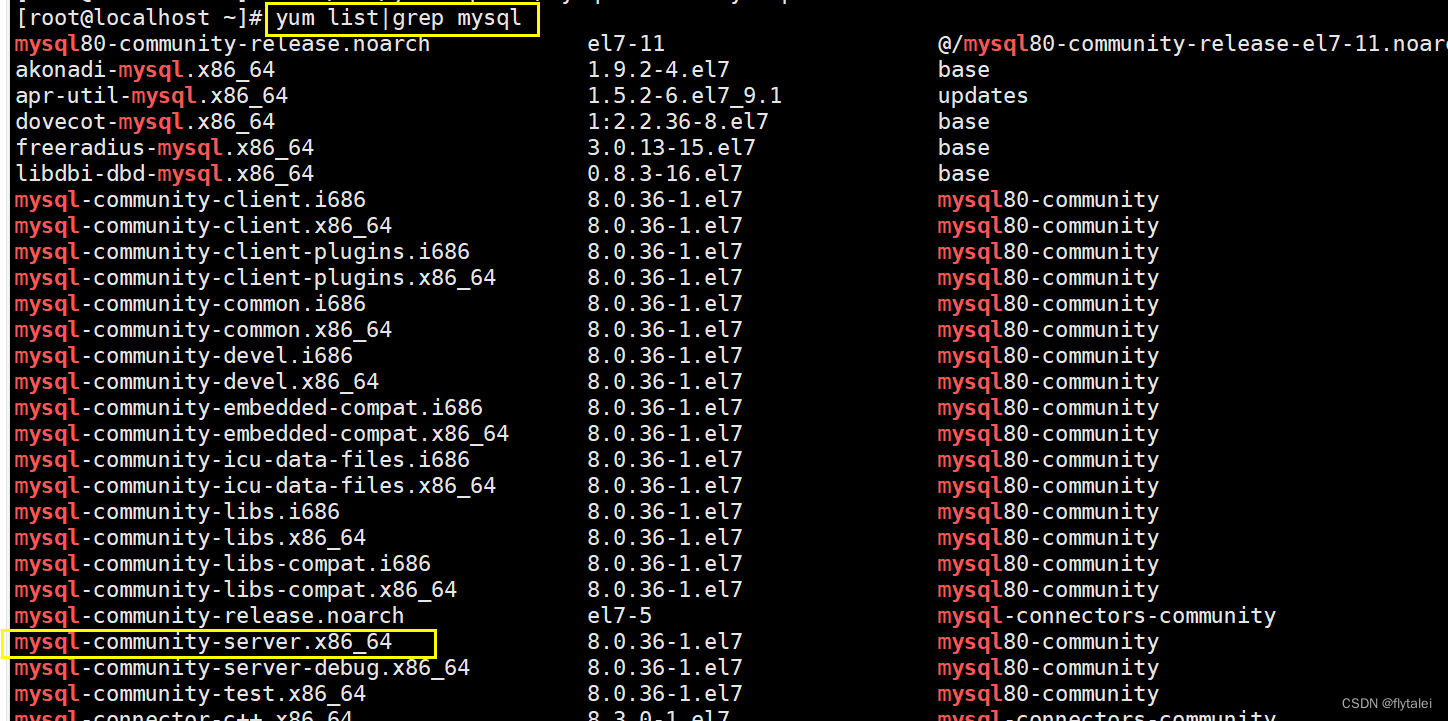Screen dimensions: 1448x721
Task: Highlight "mysql-community-embedded-compat.x86_64" package name
Action: (262, 434)
